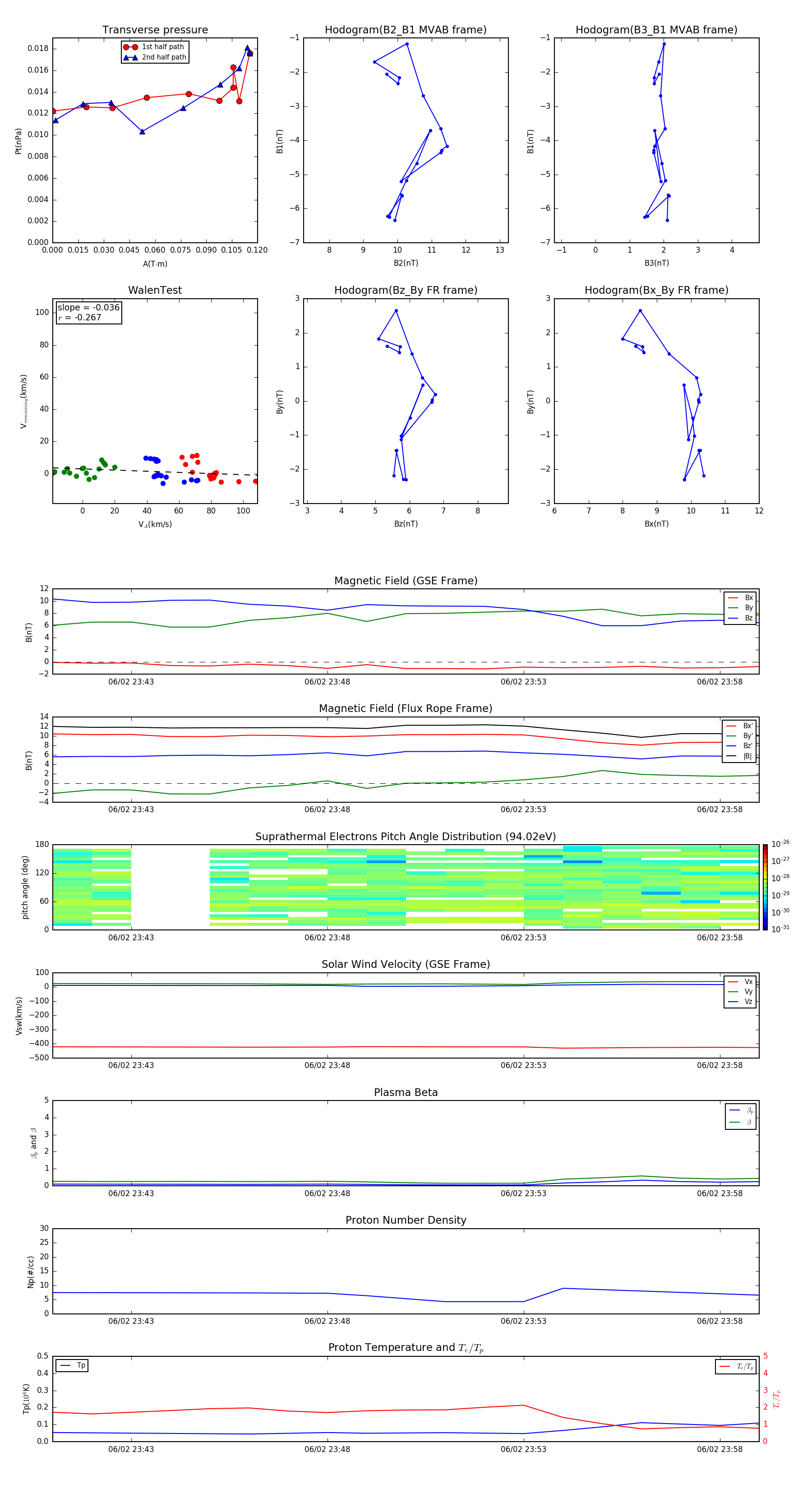This screenshot has width=812, height=1489.
Task: Select 06/02 23:53 tick under Plasma Beta panel
Action: click(x=524, y=1193)
